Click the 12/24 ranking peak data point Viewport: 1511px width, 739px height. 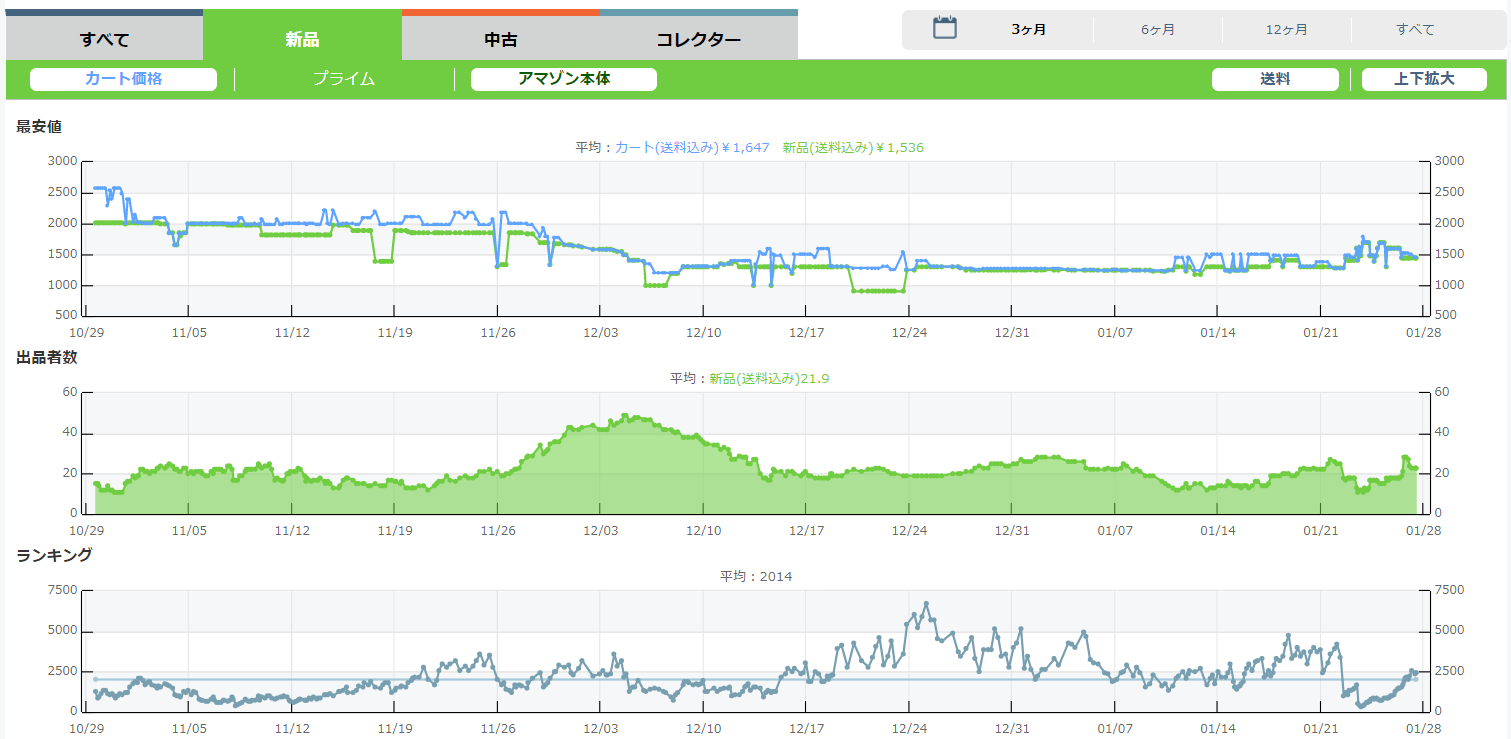click(926, 604)
